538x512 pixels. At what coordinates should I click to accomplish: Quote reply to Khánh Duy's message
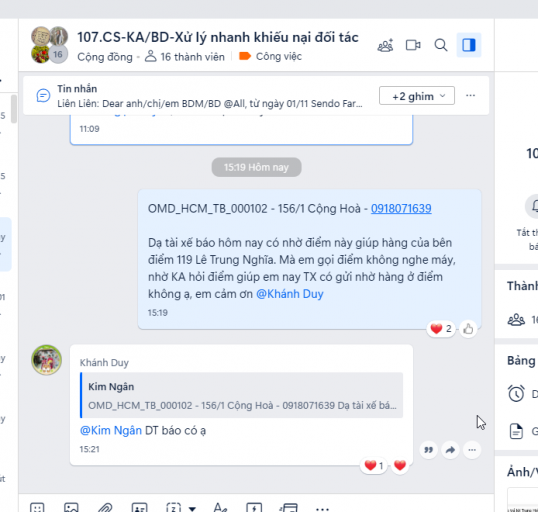pos(428,450)
